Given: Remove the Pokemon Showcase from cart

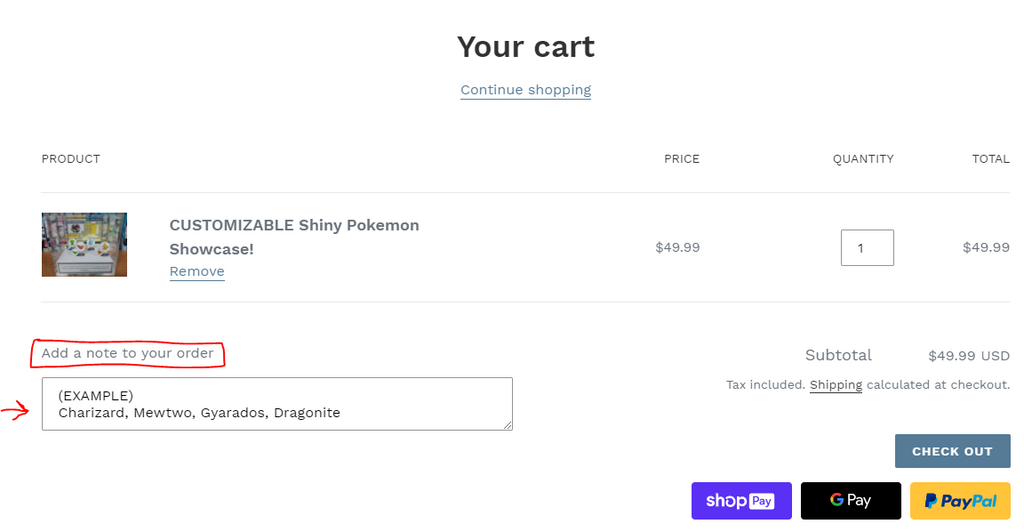Looking at the screenshot, I should click(197, 272).
